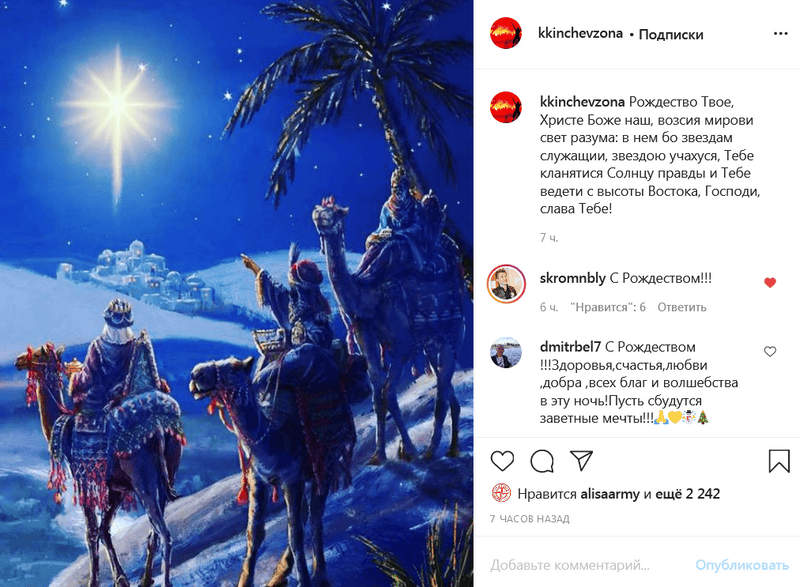Open kkinchevzona header profile avatar
The height and width of the screenshot is (587, 800).
tap(506, 33)
